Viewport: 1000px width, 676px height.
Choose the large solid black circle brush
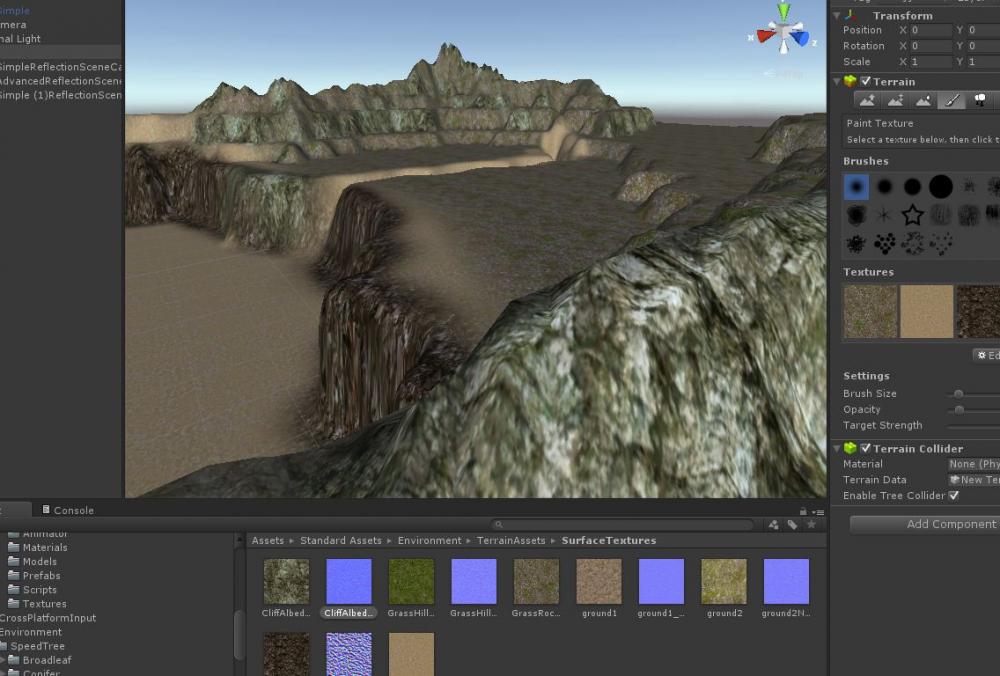click(x=941, y=187)
